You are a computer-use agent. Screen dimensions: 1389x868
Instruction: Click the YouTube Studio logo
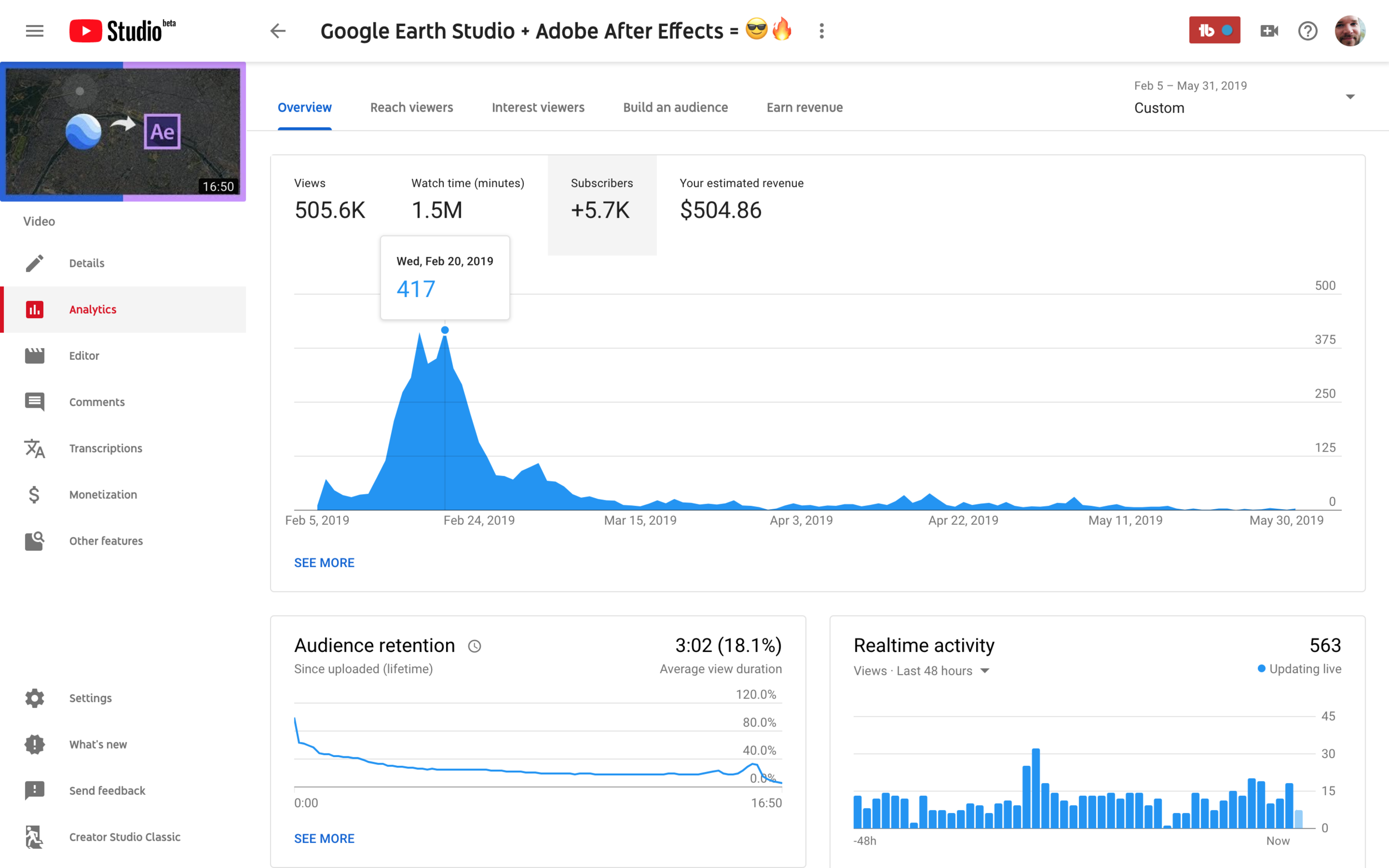tap(122, 31)
